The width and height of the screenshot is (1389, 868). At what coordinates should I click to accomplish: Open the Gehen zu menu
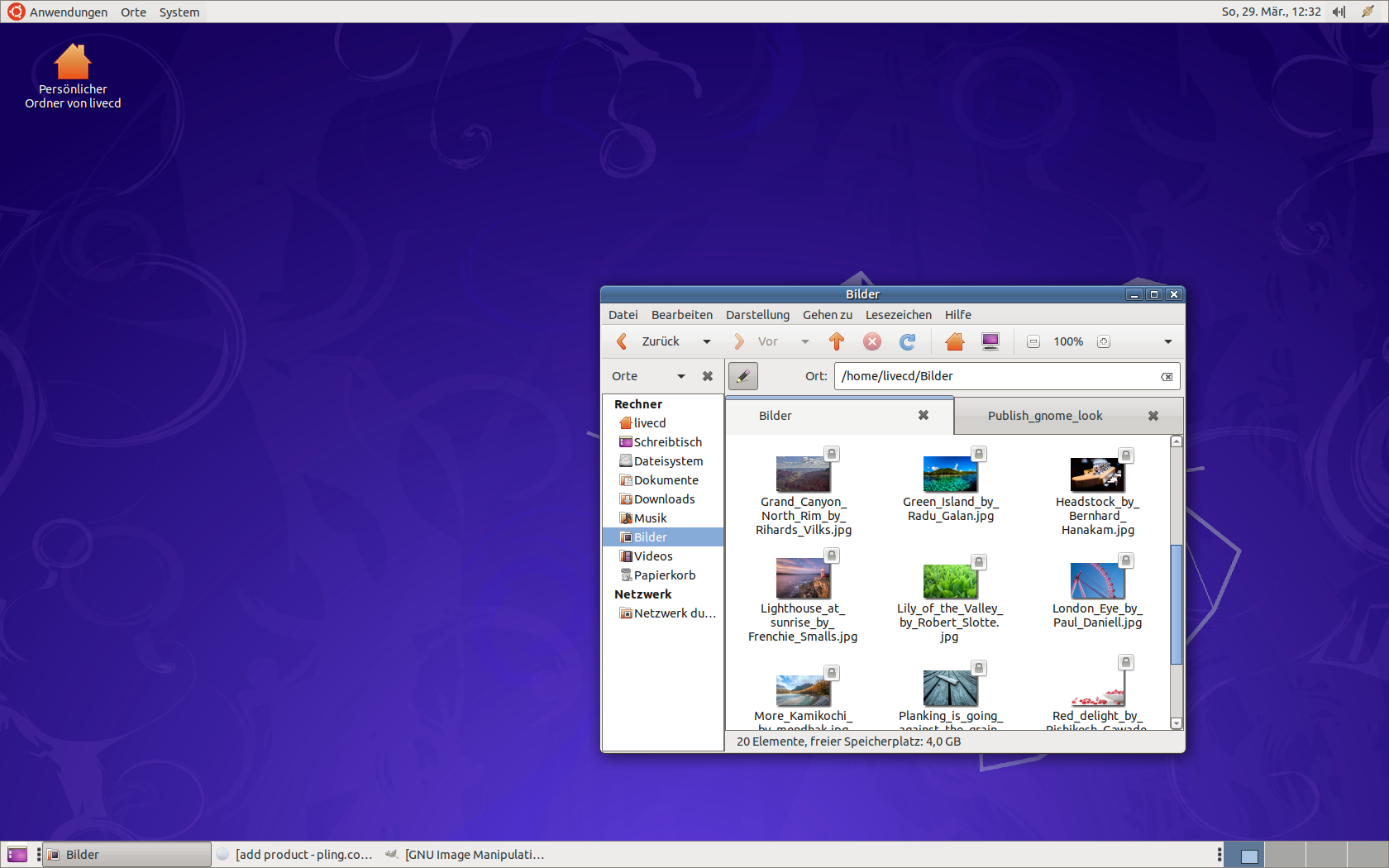828,315
